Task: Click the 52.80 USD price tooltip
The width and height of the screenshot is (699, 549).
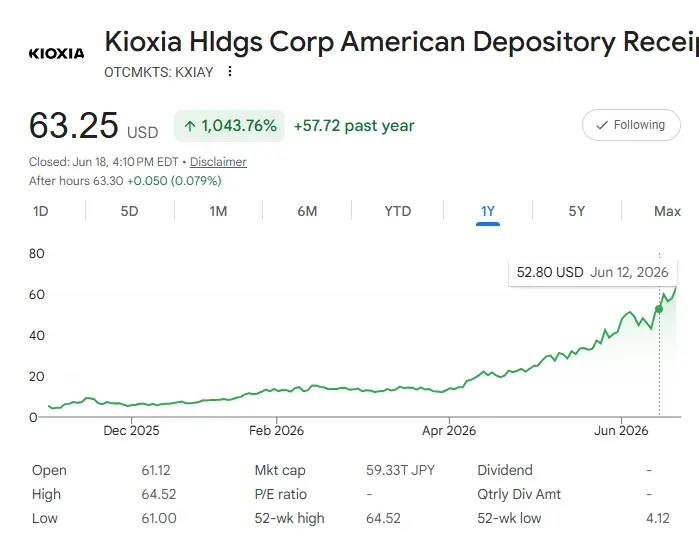Action: click(x=592, y=272)
